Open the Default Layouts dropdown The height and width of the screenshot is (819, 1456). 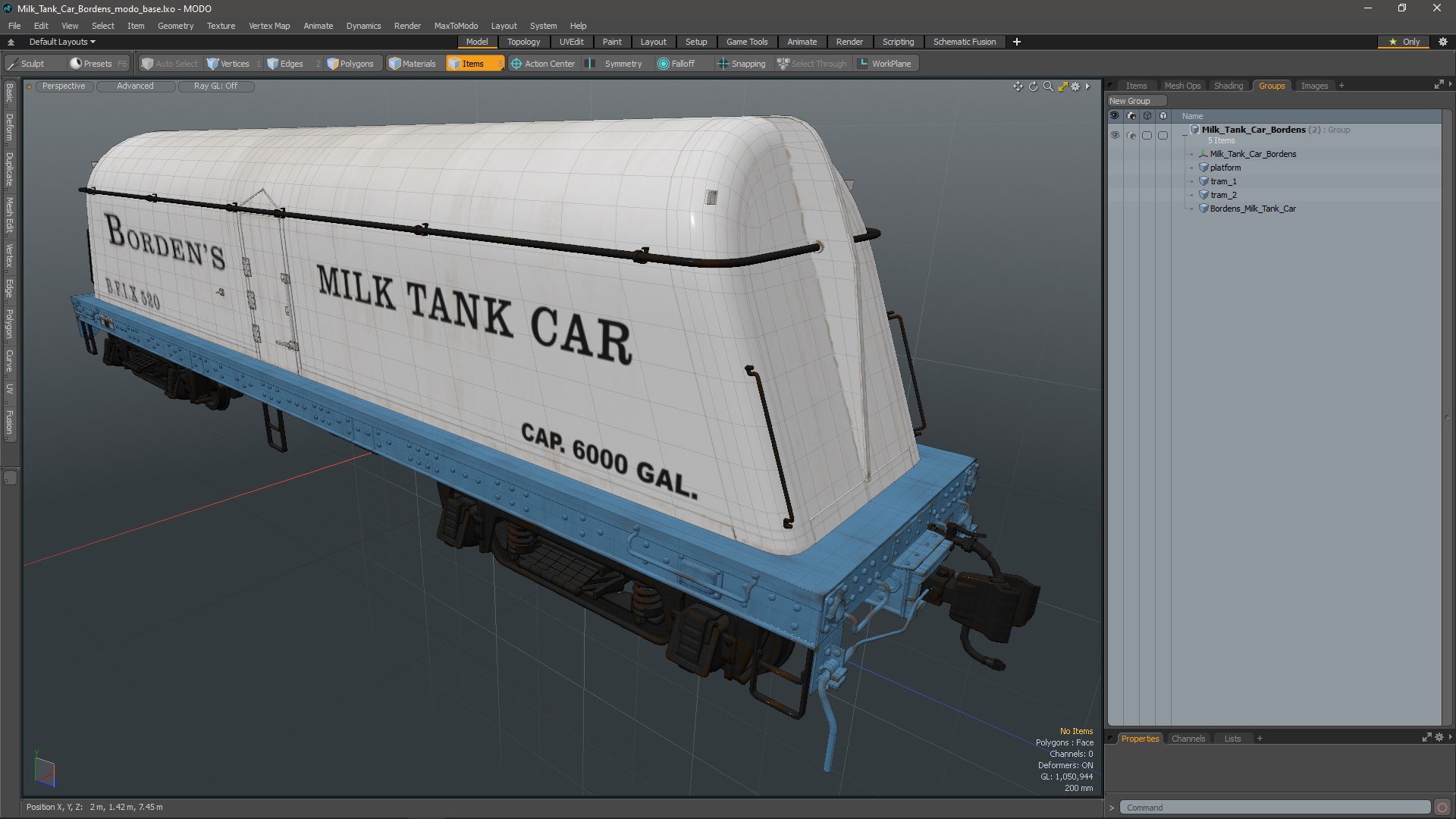point(62,42)
